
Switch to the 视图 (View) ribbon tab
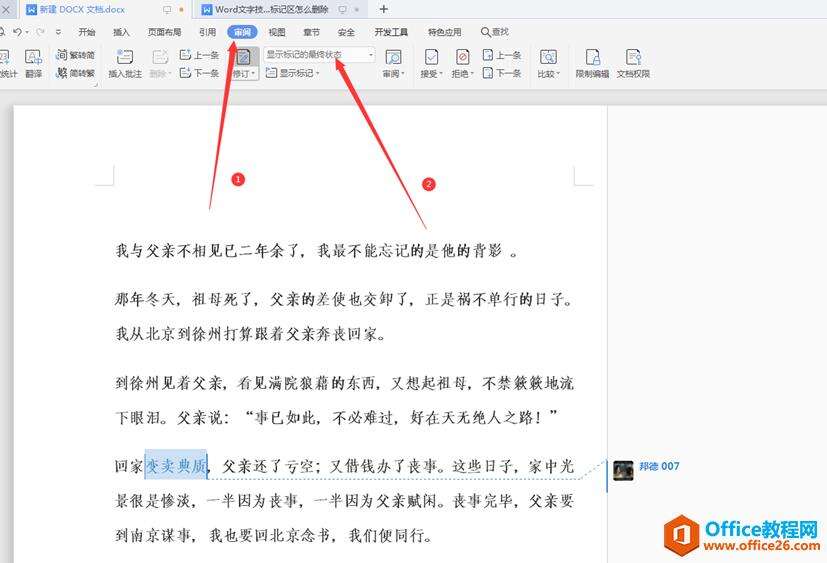(x=277, y=32)
